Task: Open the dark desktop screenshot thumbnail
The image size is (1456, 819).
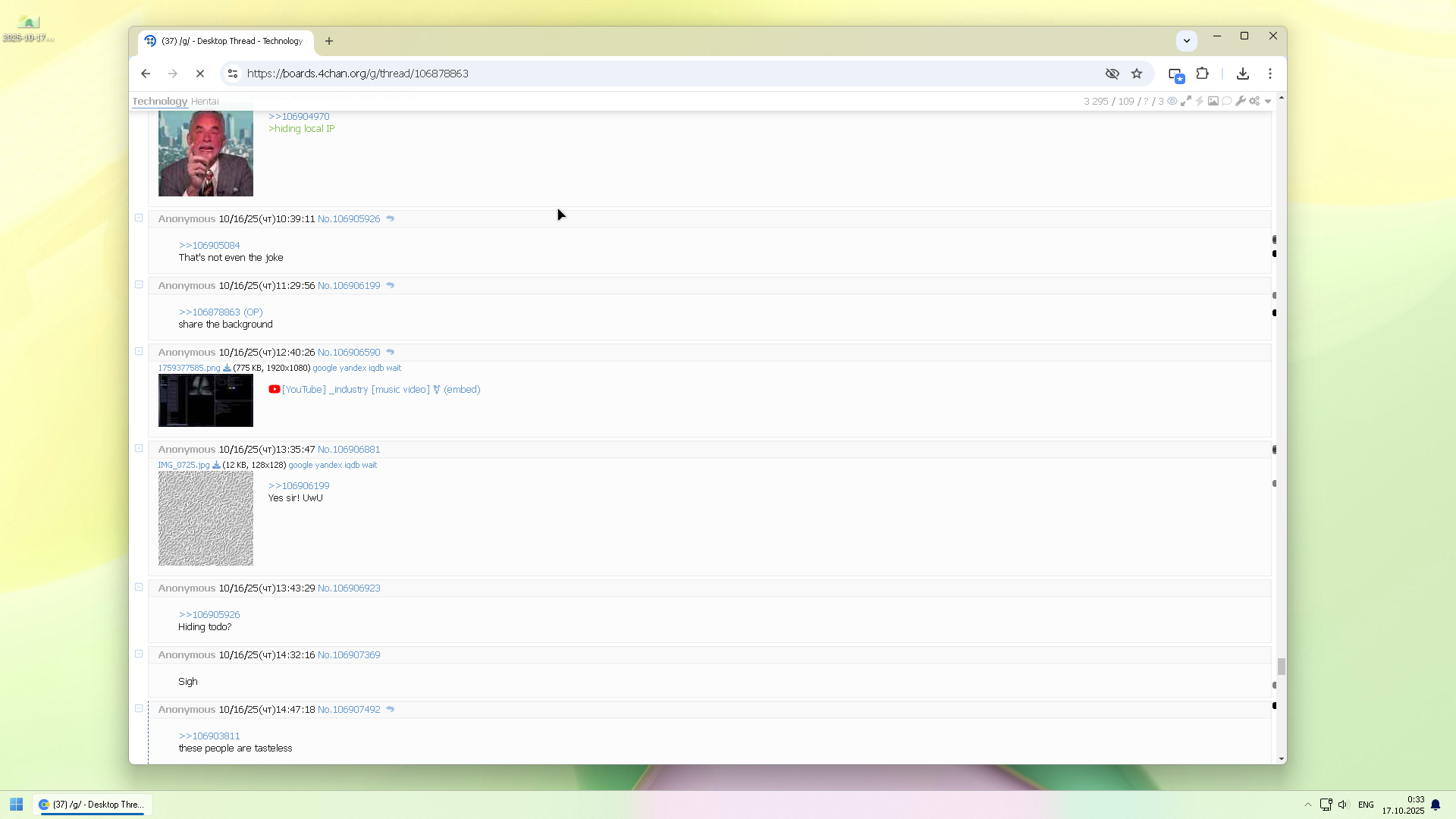Action: 206,400
